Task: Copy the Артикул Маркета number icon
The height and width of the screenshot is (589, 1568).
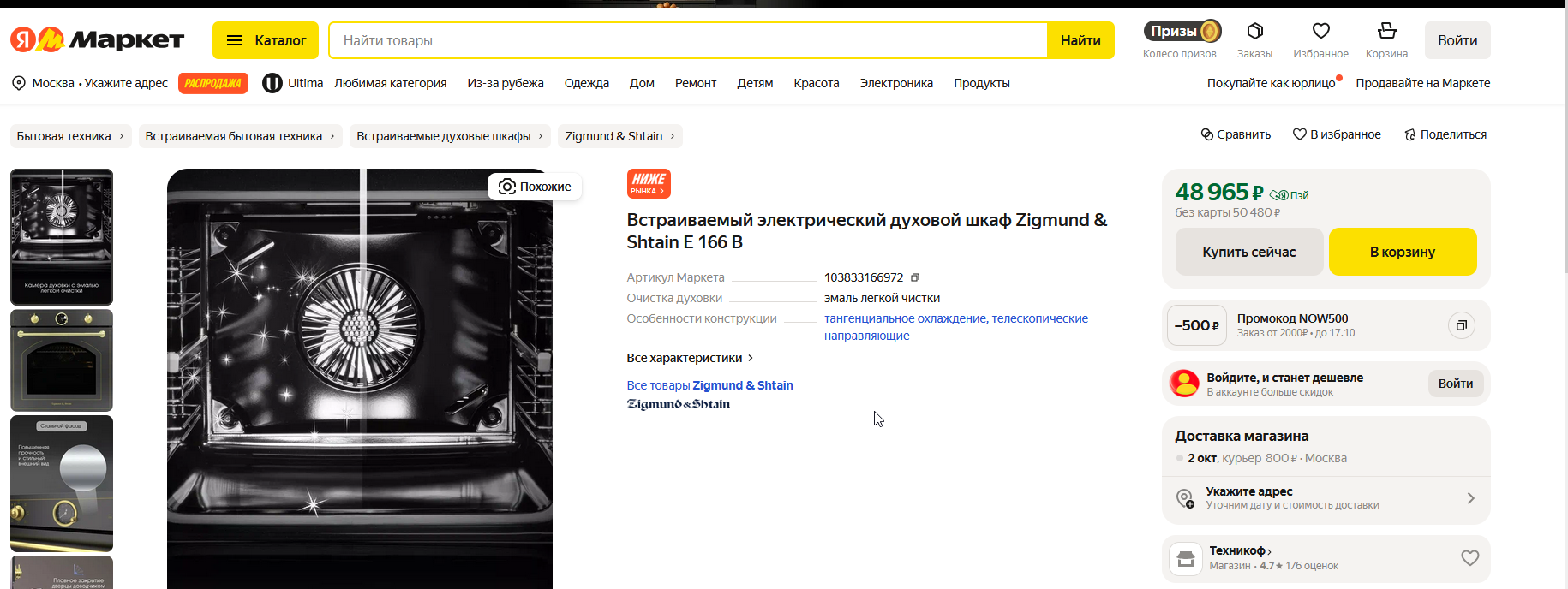Action: pyautogui.click(x=915, y=277)
